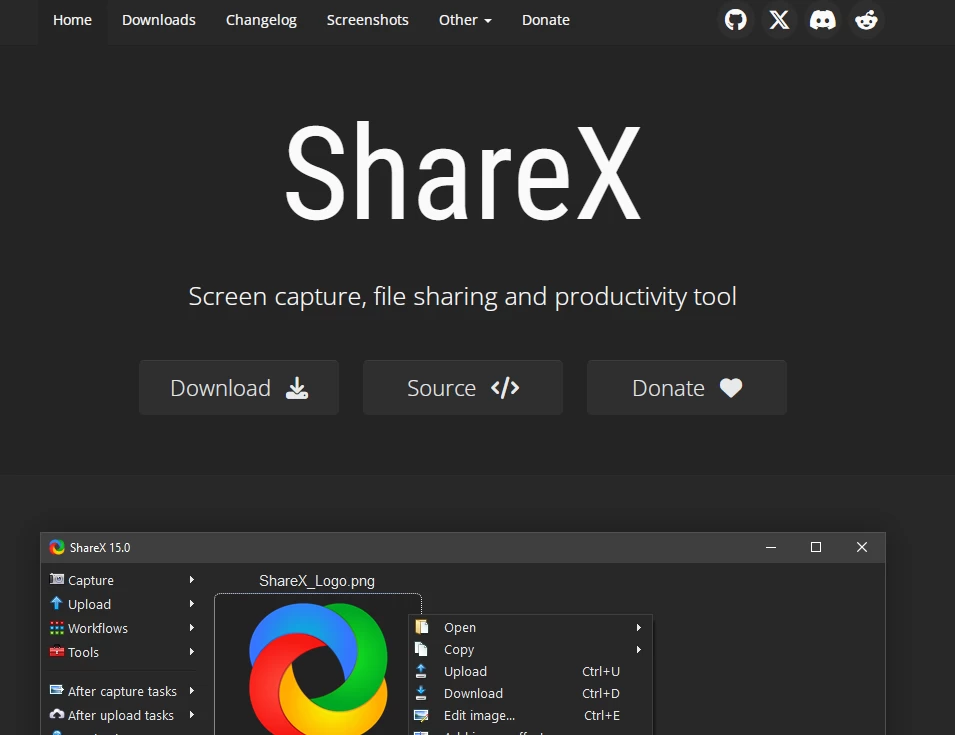Expand the Tools submenu arrow
The image size is (955, 735).
point(192,652)
